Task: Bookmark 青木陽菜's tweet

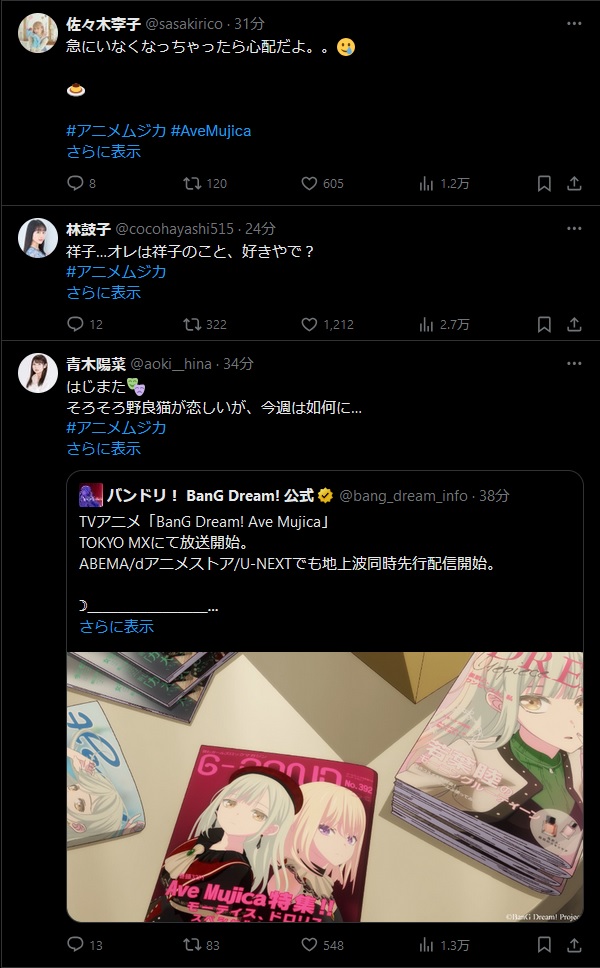Action: point(544,944)
